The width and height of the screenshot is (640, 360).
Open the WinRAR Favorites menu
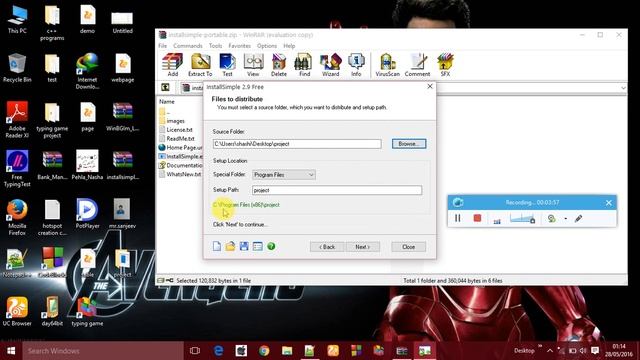240,46
